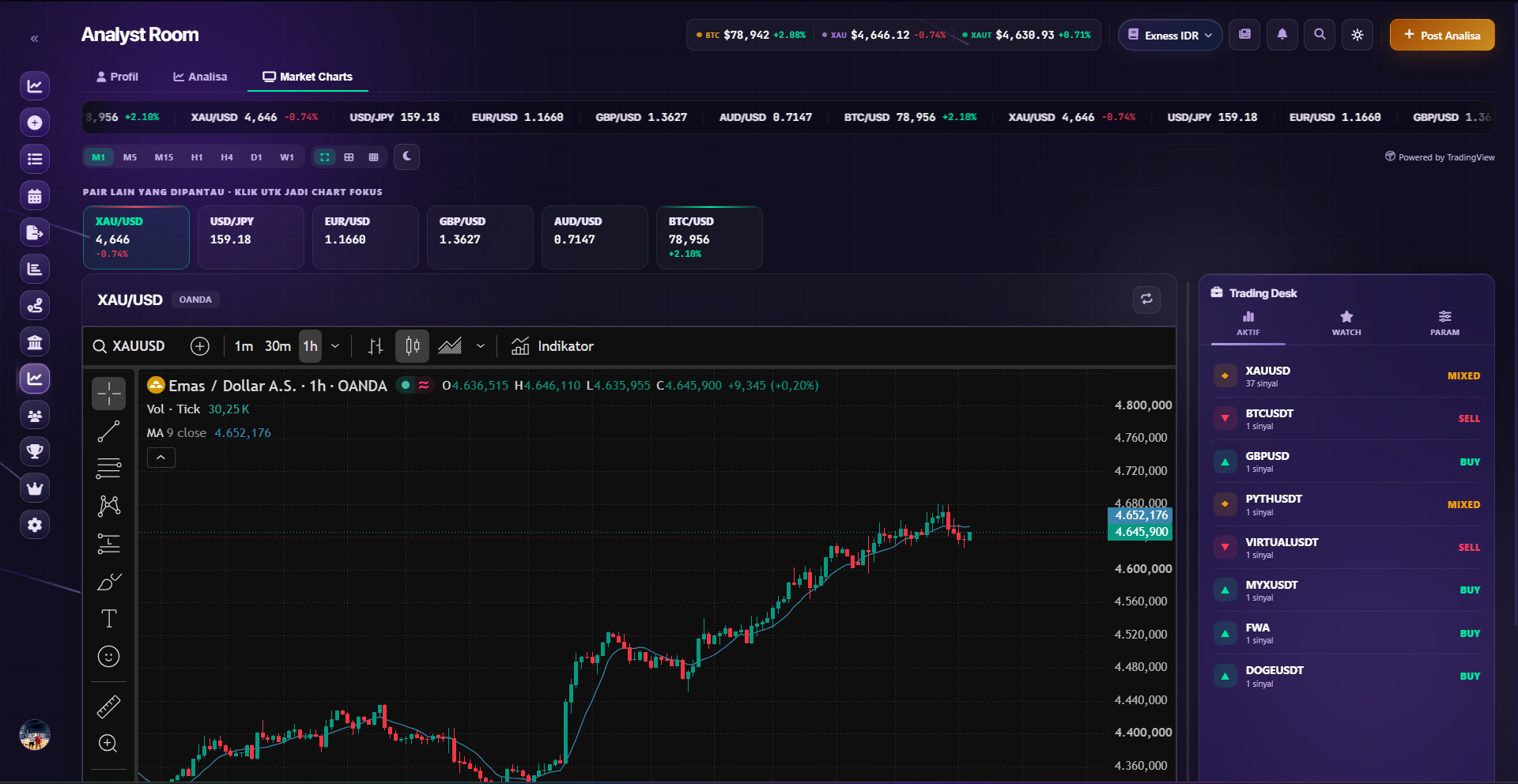Open the Exness IDR dropdown
The height and width of the screenshot is (784, 1518).
click(x=1170, y=35)
